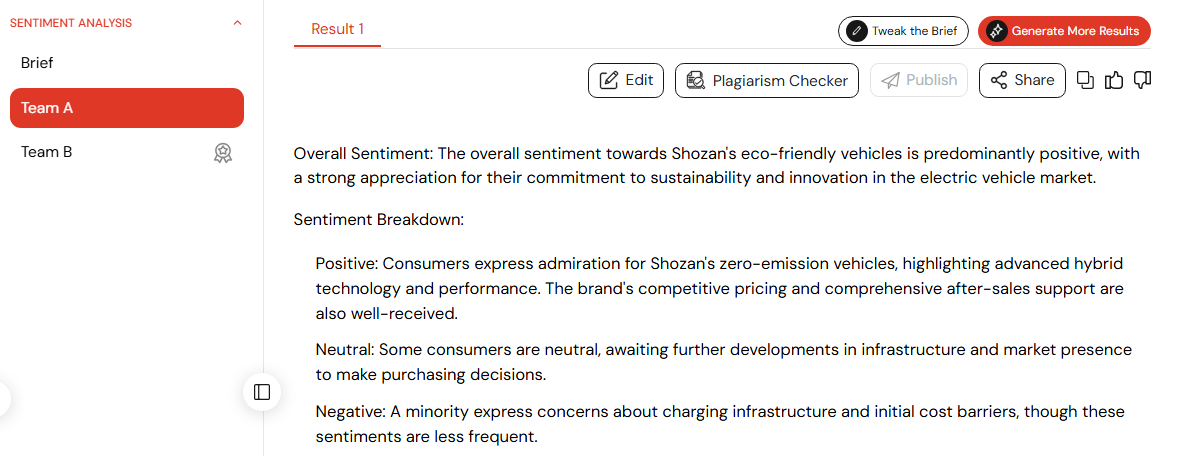Copy the result with the copy icon
Screen dimensions: 1180x456
(1085, 81)
